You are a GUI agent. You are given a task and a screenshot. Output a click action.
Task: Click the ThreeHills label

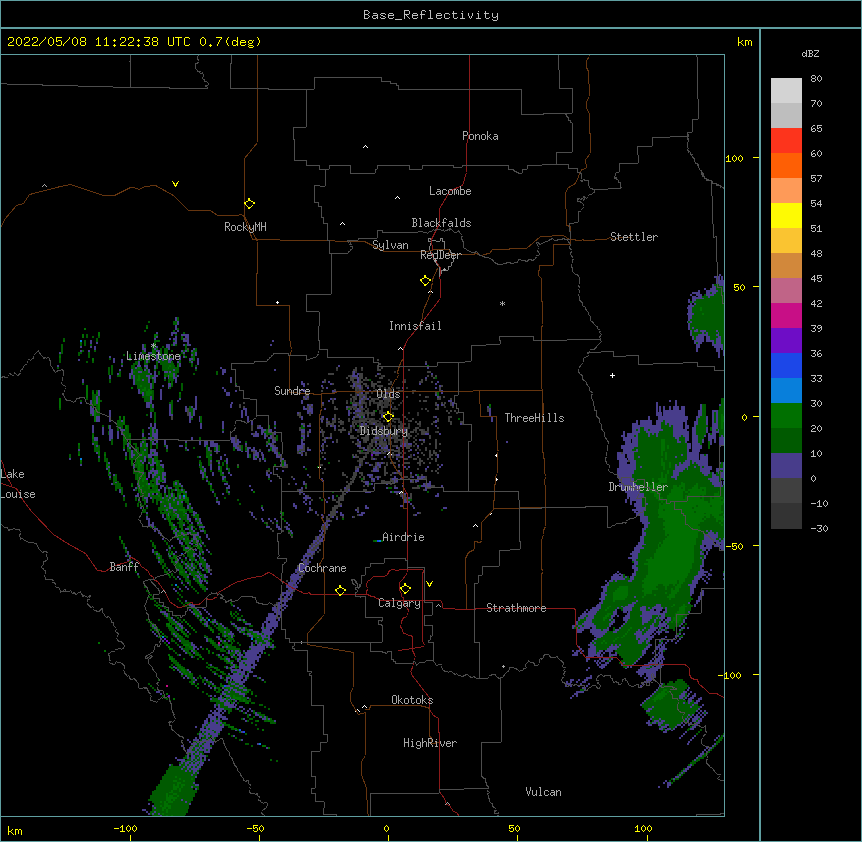tap(534, 418)
